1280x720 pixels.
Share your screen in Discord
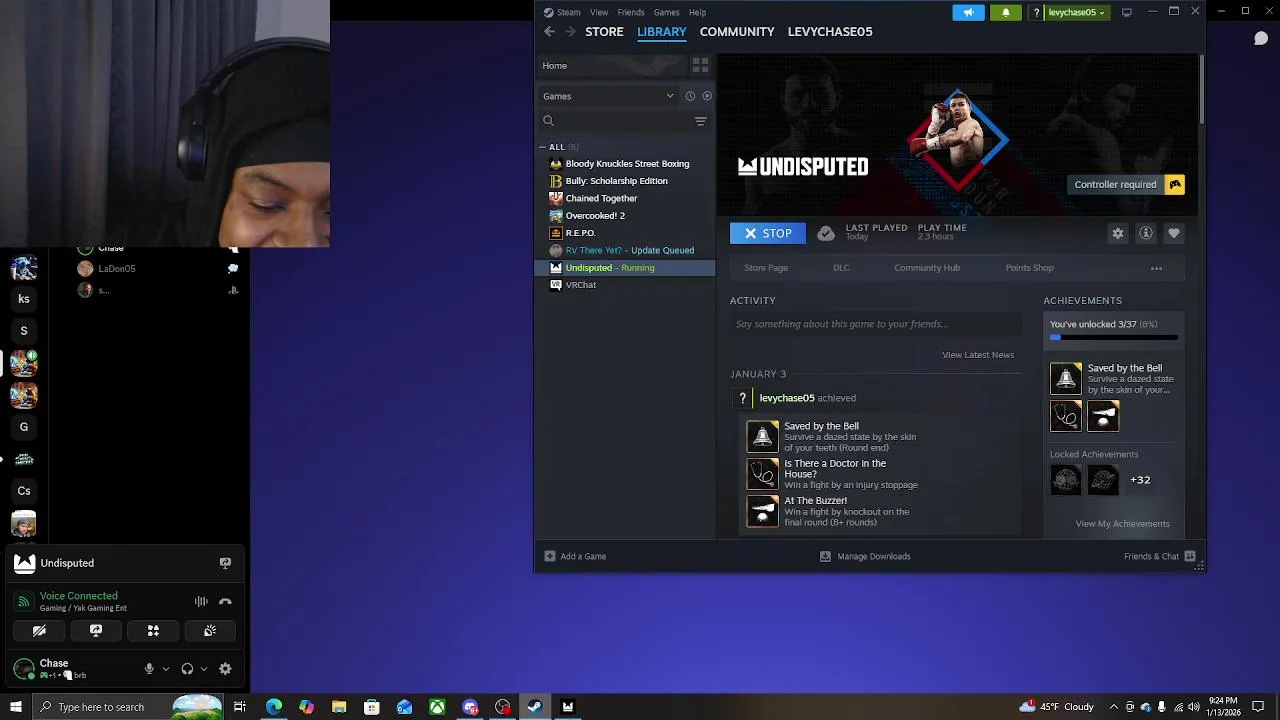[x=96, y=631]
